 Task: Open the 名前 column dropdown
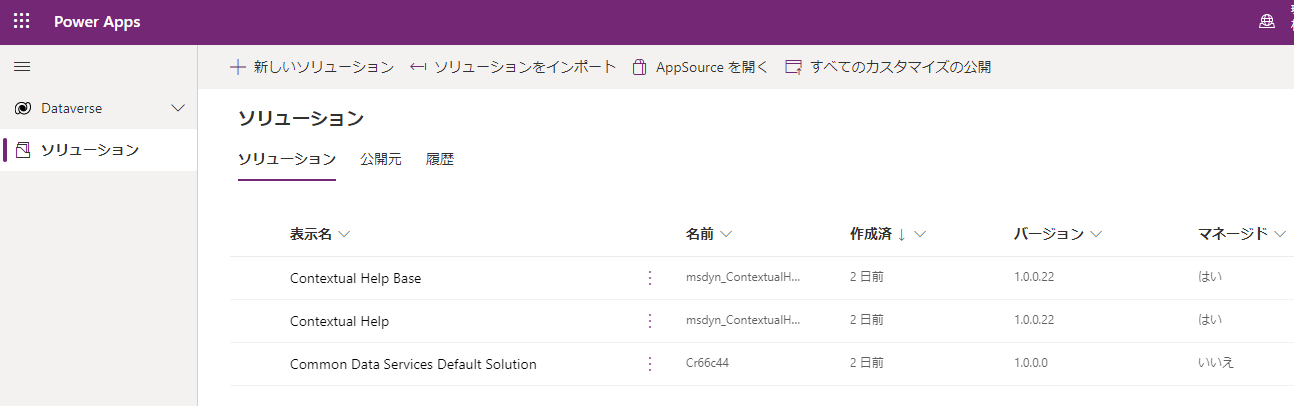click(725, 234)
